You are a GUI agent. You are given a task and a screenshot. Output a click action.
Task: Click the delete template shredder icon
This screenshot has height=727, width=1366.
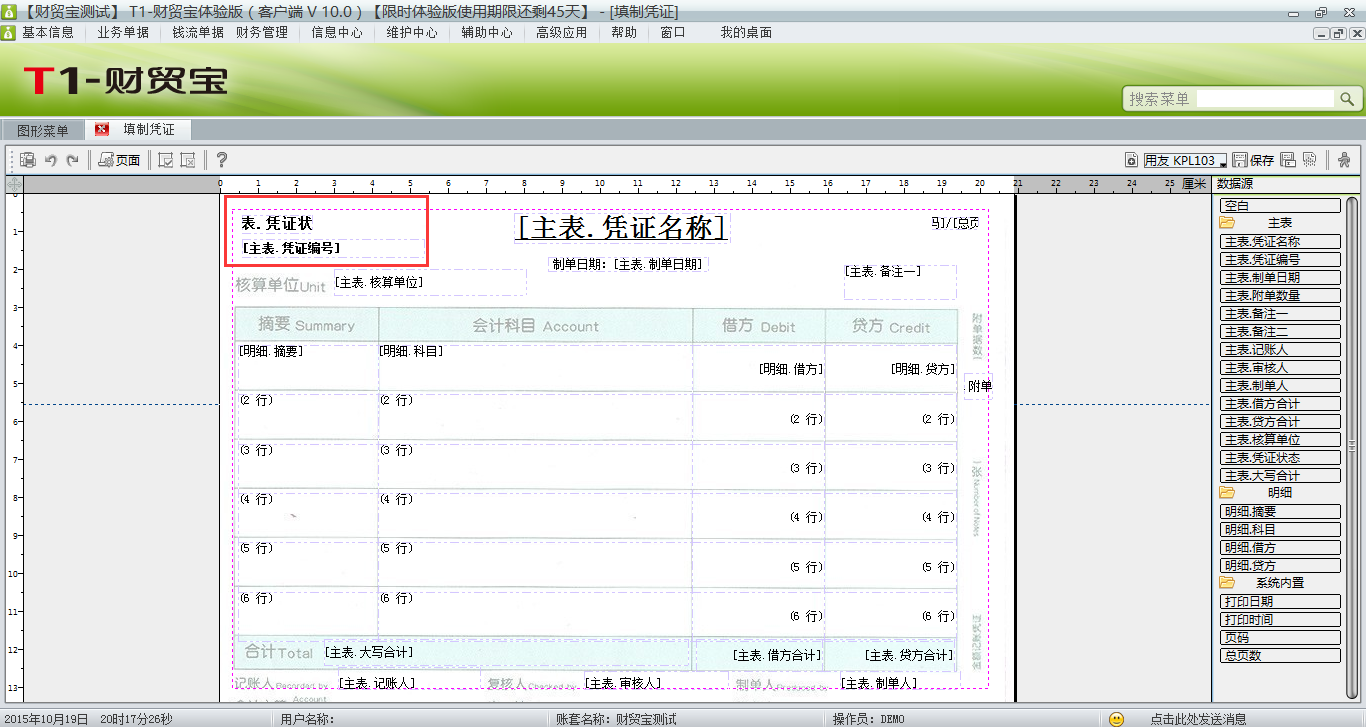click(1309, 160)
